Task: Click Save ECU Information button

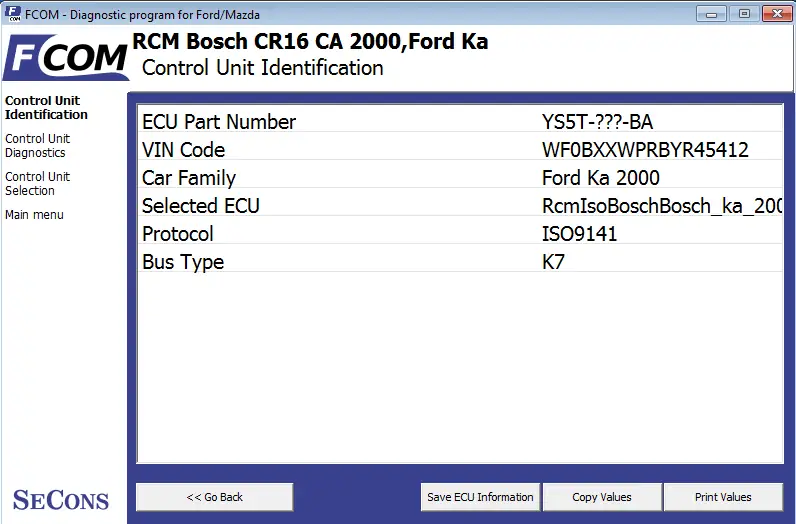Action: 480,497
